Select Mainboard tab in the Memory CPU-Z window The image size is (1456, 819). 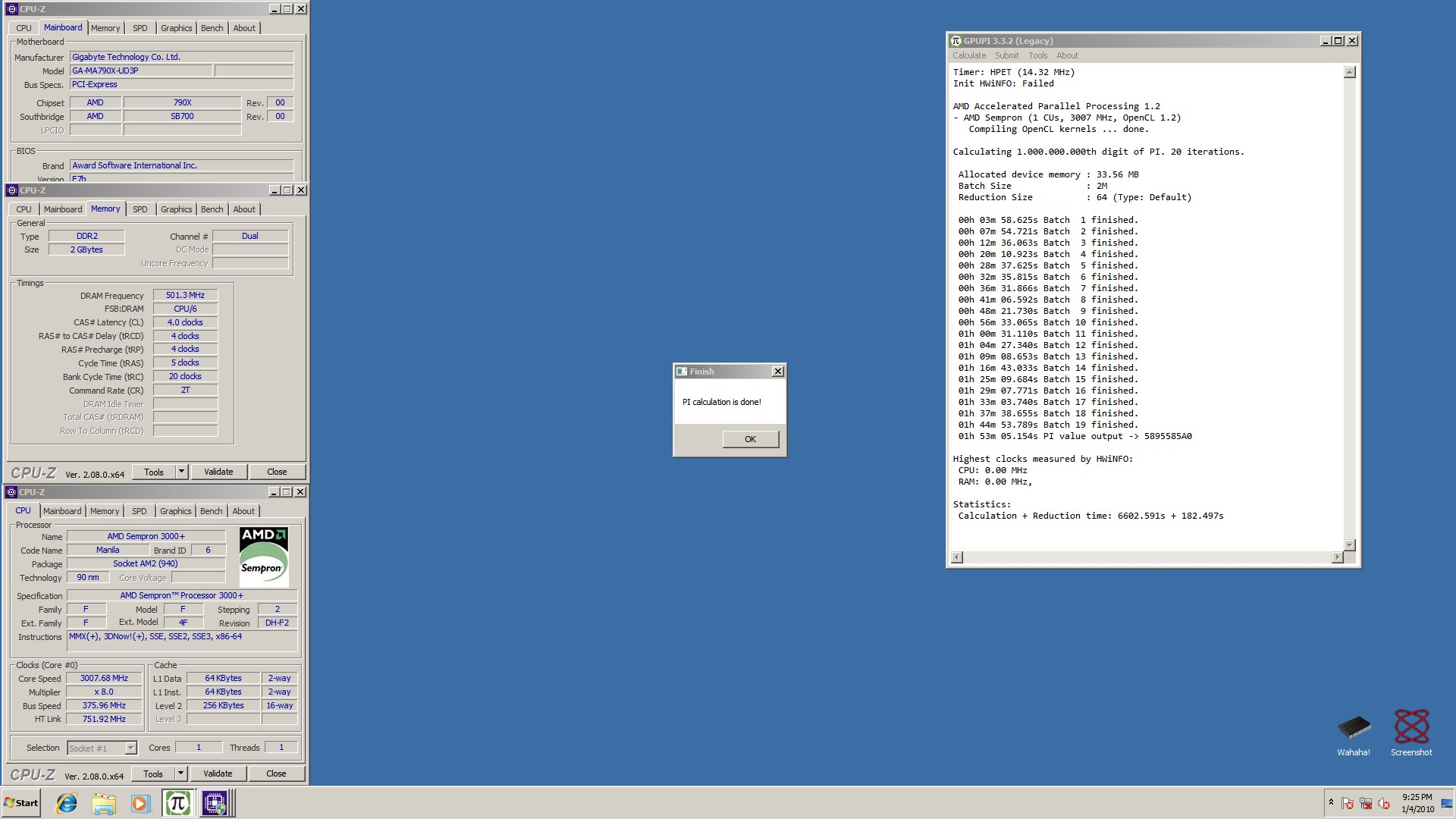[x=63, y=209]
